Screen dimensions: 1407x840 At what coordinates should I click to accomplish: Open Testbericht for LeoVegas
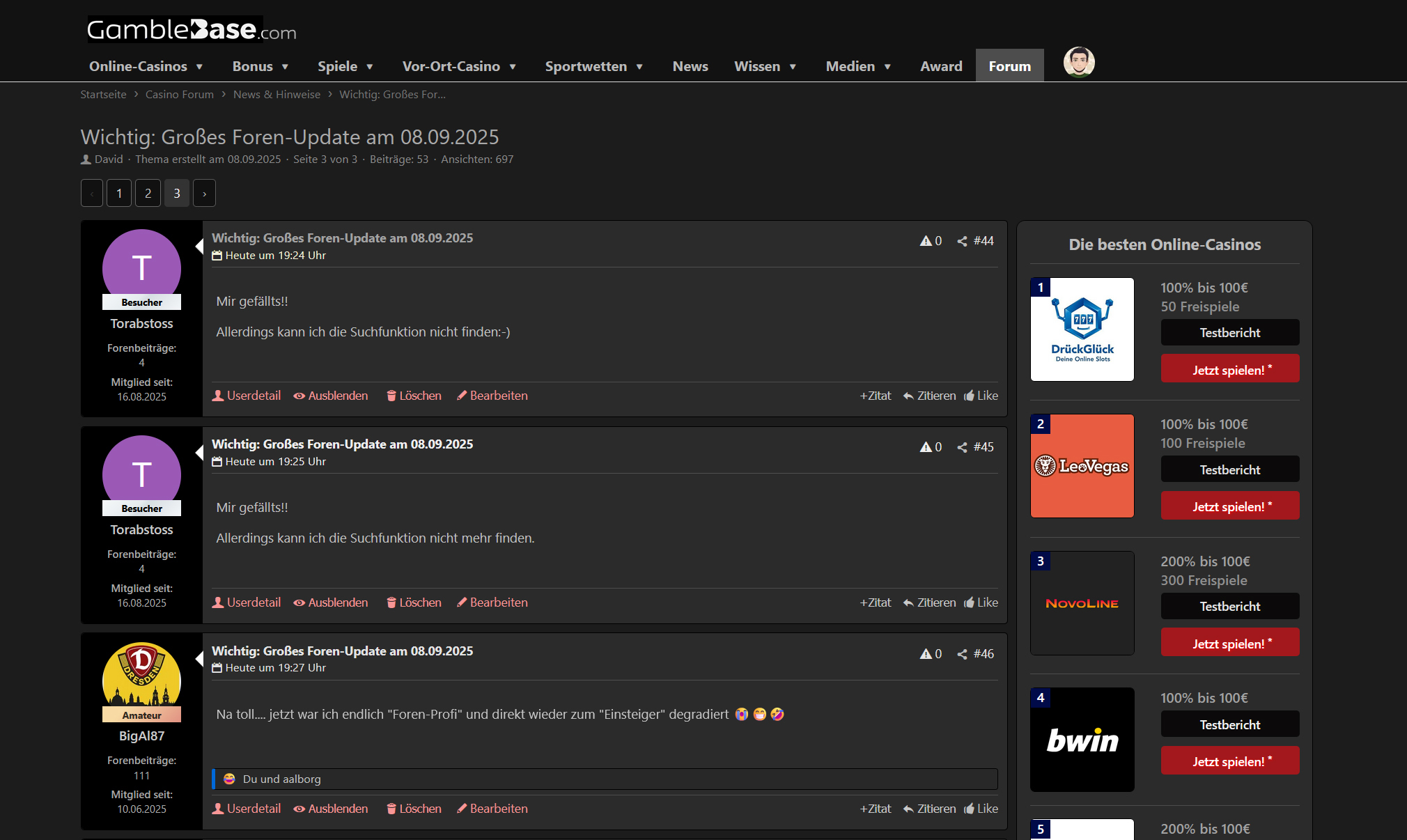pyautogui.click(x=1229, y=469)
